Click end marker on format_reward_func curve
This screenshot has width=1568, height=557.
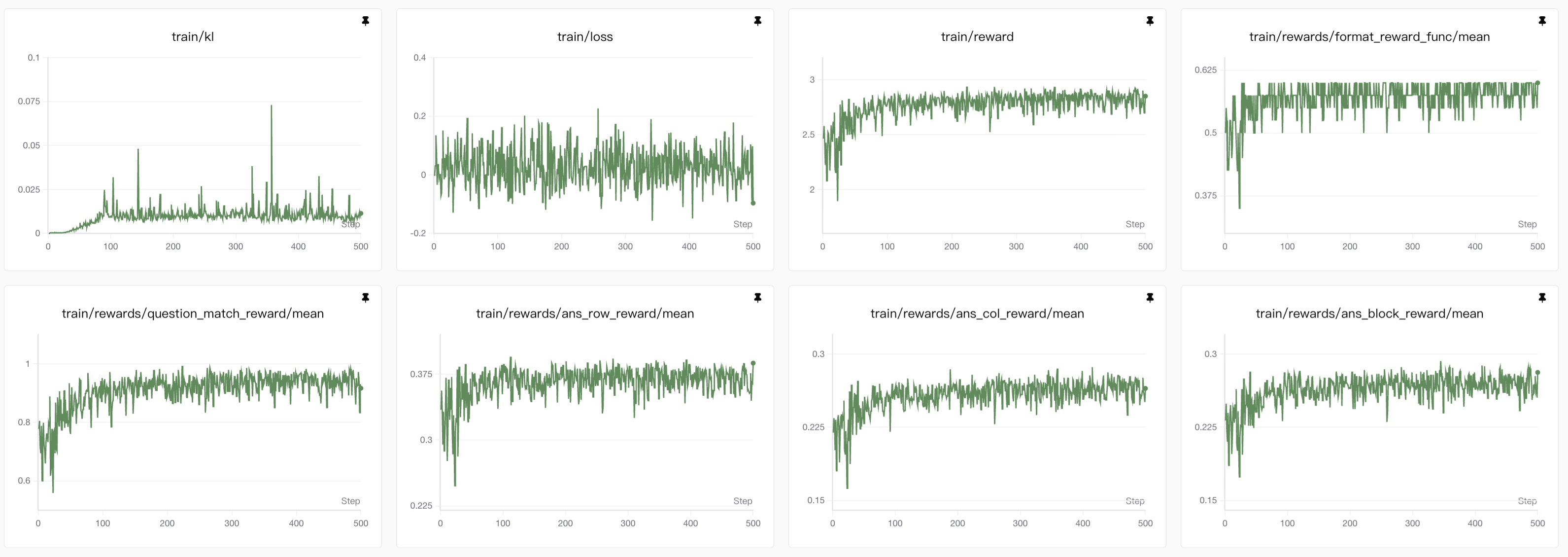click(1537, 83)
